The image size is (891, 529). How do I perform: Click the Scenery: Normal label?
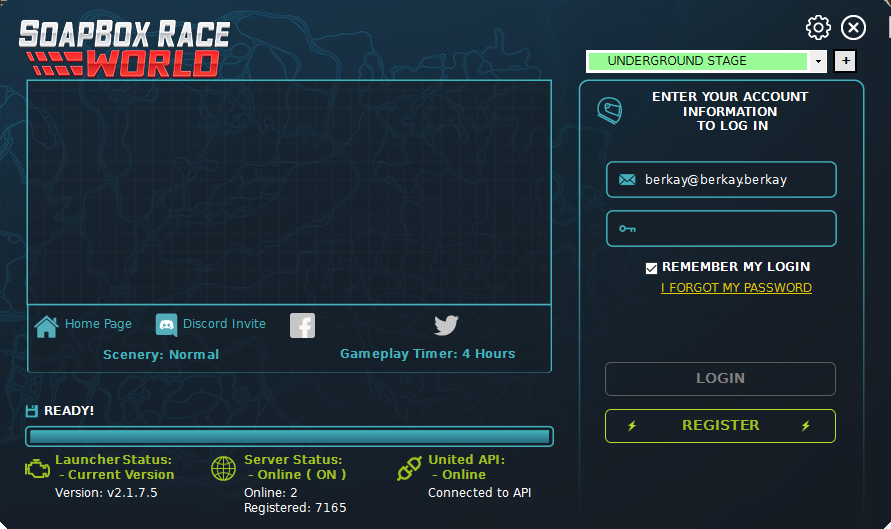161,355
